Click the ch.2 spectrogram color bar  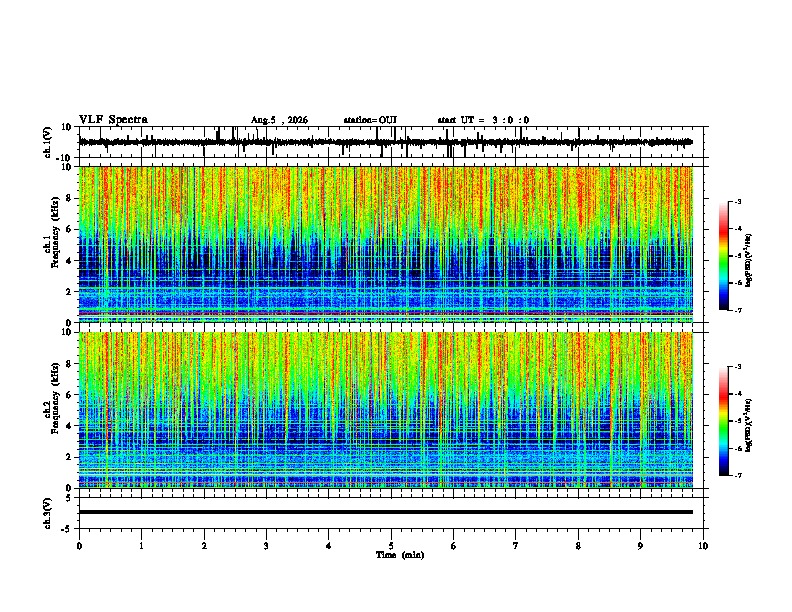coord(724,421)
